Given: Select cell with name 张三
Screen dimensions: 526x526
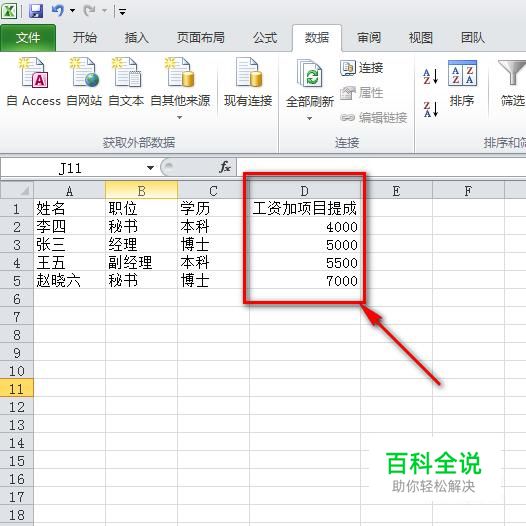Looking at the screenshot, I should (69, 245).
